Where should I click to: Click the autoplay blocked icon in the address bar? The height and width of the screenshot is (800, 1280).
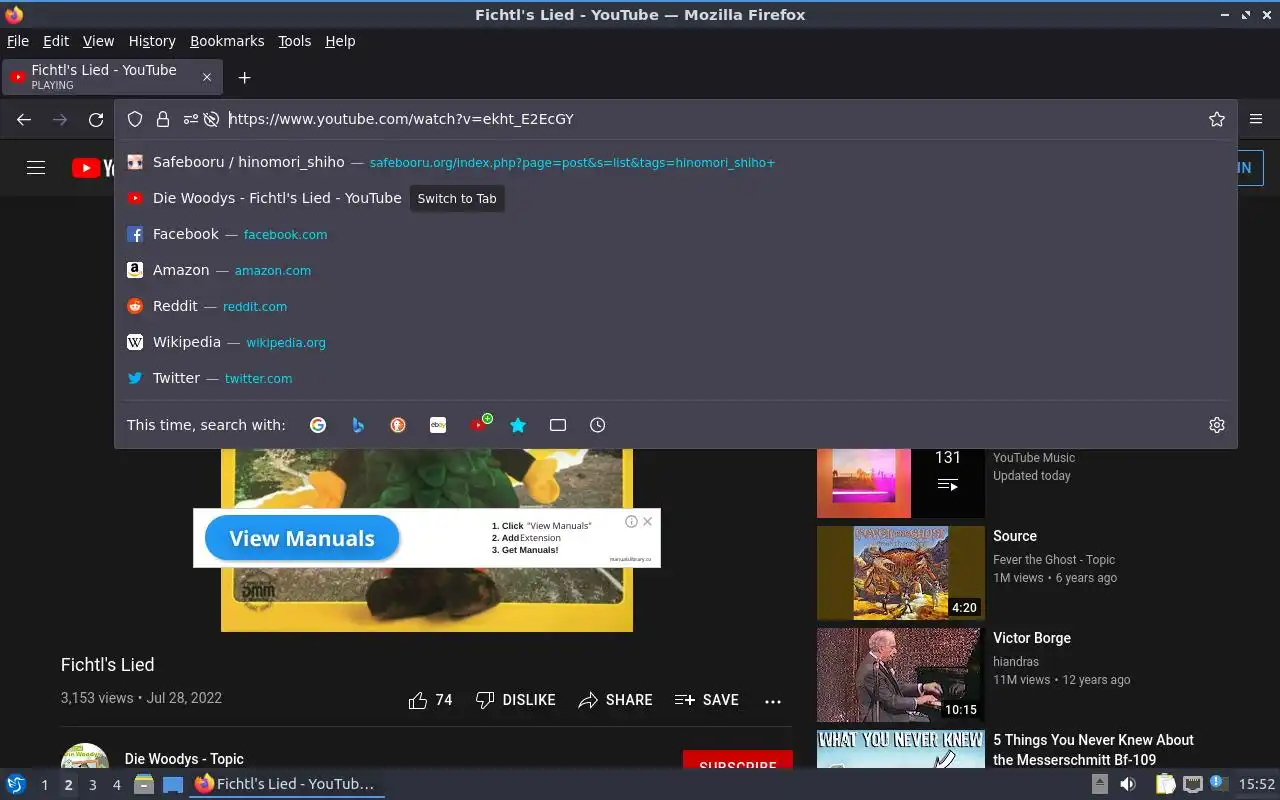(211, 119)
